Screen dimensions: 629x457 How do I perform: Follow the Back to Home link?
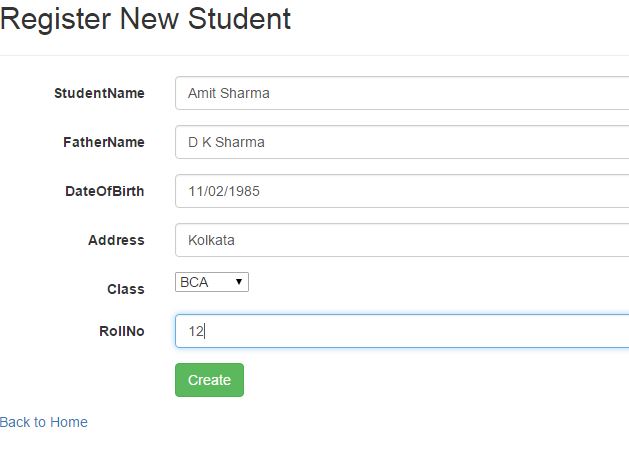pos(44,422)
